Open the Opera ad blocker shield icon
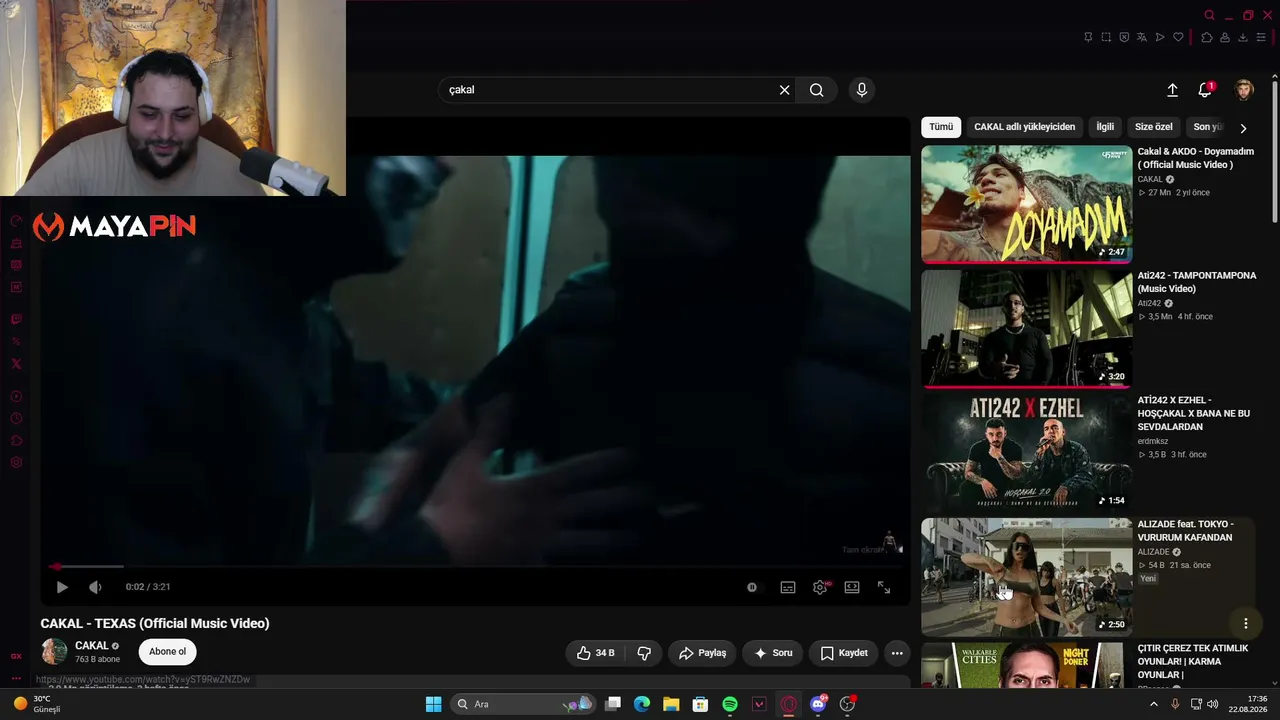The image size is (1280, 720). click(x=1124, y=38)
